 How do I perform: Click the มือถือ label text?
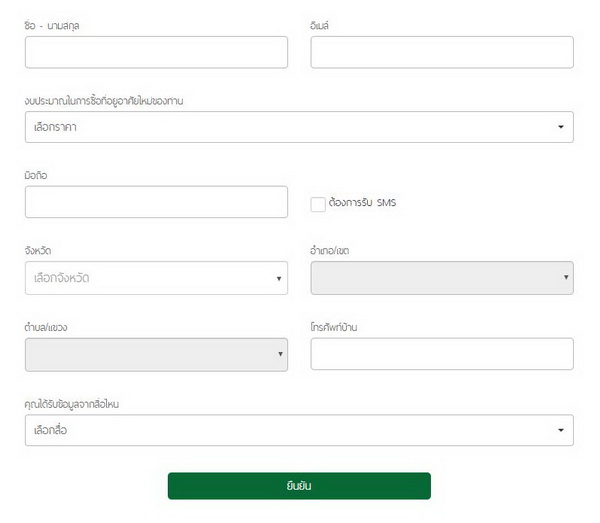pyautogui.click(x=36, y=176)
